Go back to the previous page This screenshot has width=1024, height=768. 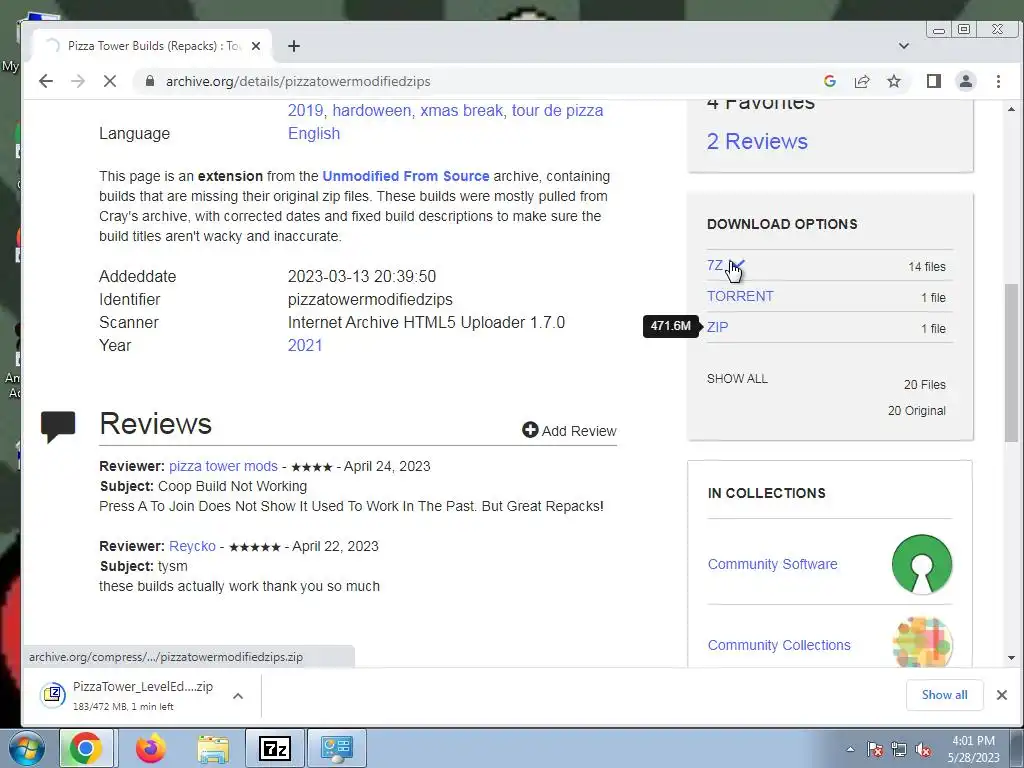click(45, 81)
